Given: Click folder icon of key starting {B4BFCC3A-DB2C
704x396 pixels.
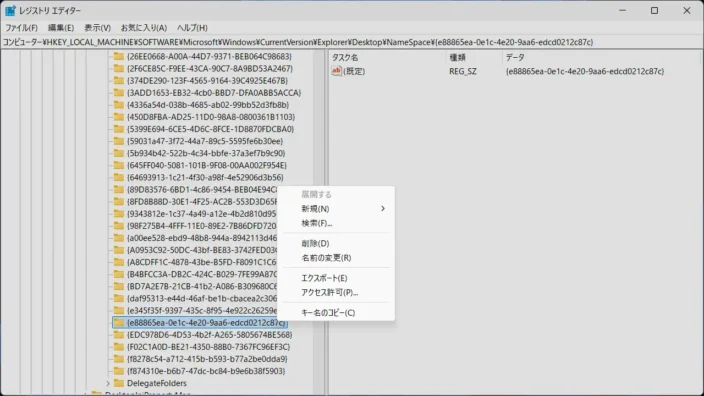Looking at the screenshot, I should pyautogui.click(x=119, y=274).
